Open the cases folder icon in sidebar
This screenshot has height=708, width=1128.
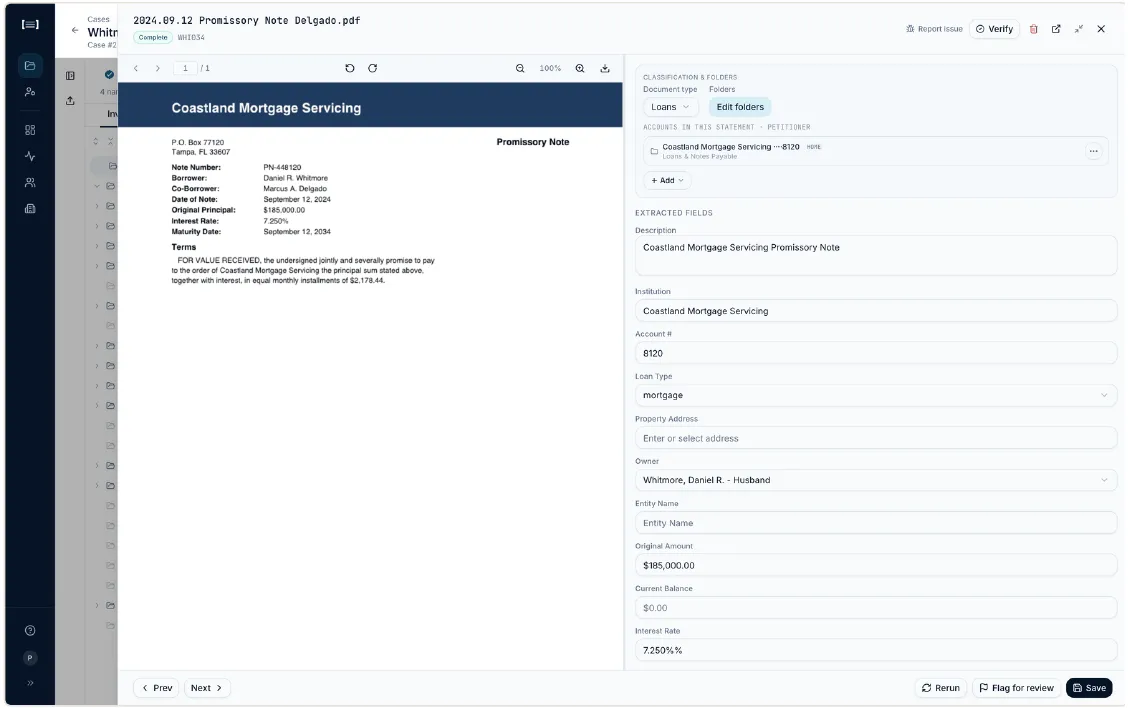point(29,65)
